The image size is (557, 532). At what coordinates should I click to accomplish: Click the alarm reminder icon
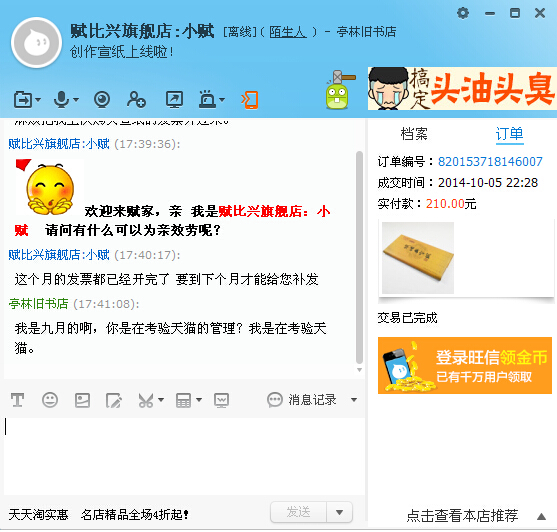(207, 99)
